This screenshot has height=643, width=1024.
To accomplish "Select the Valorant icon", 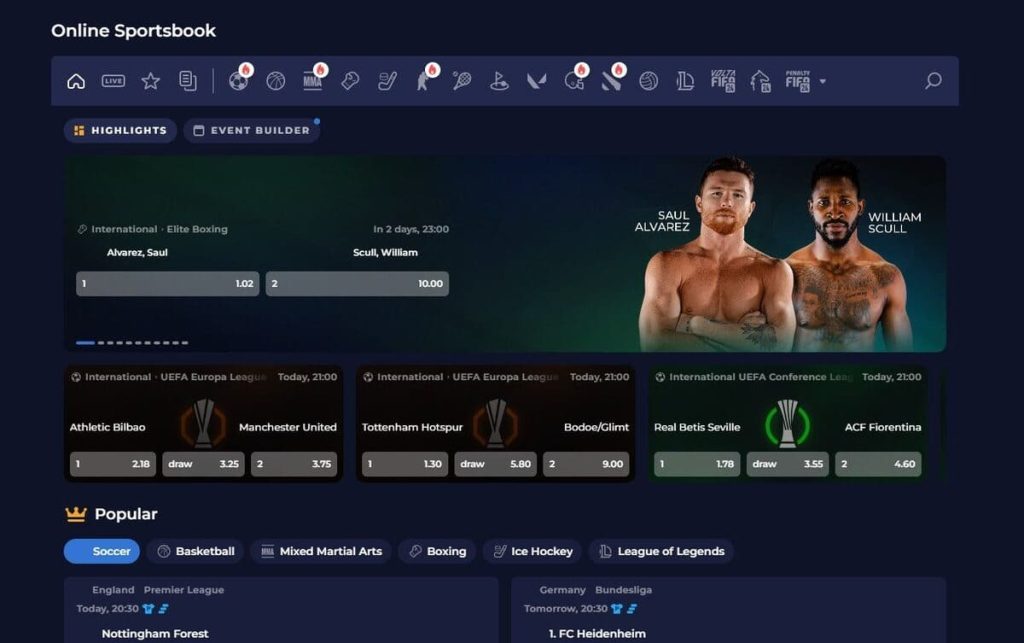I will click(x=537, y=81).
